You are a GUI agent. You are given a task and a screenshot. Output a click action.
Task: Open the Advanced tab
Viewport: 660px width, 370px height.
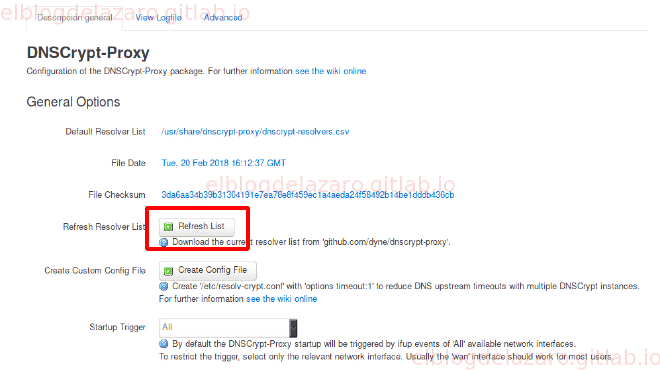coord(223,18)
